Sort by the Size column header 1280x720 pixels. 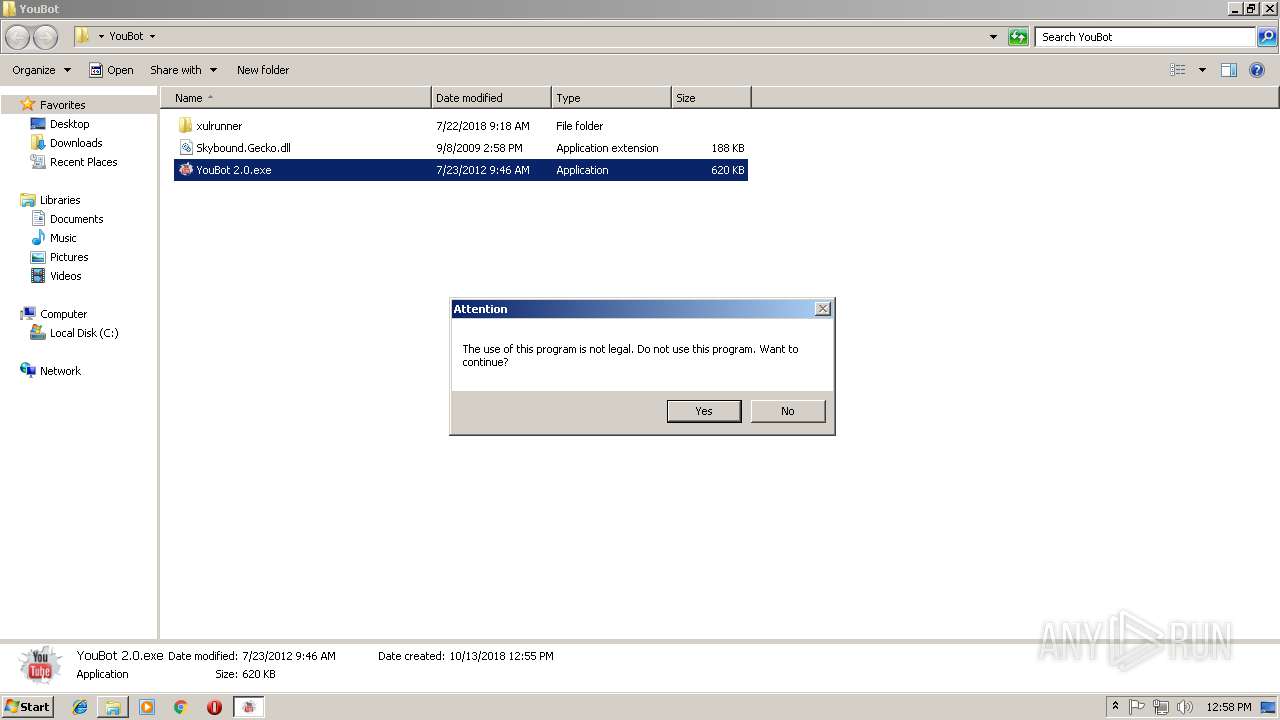(x=711, y=98)
